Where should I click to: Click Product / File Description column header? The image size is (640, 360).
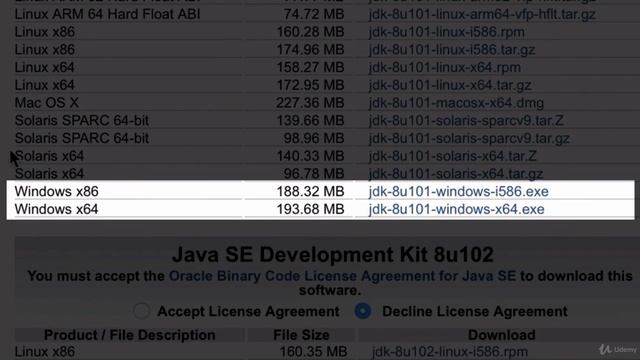[x=129, y=335]
